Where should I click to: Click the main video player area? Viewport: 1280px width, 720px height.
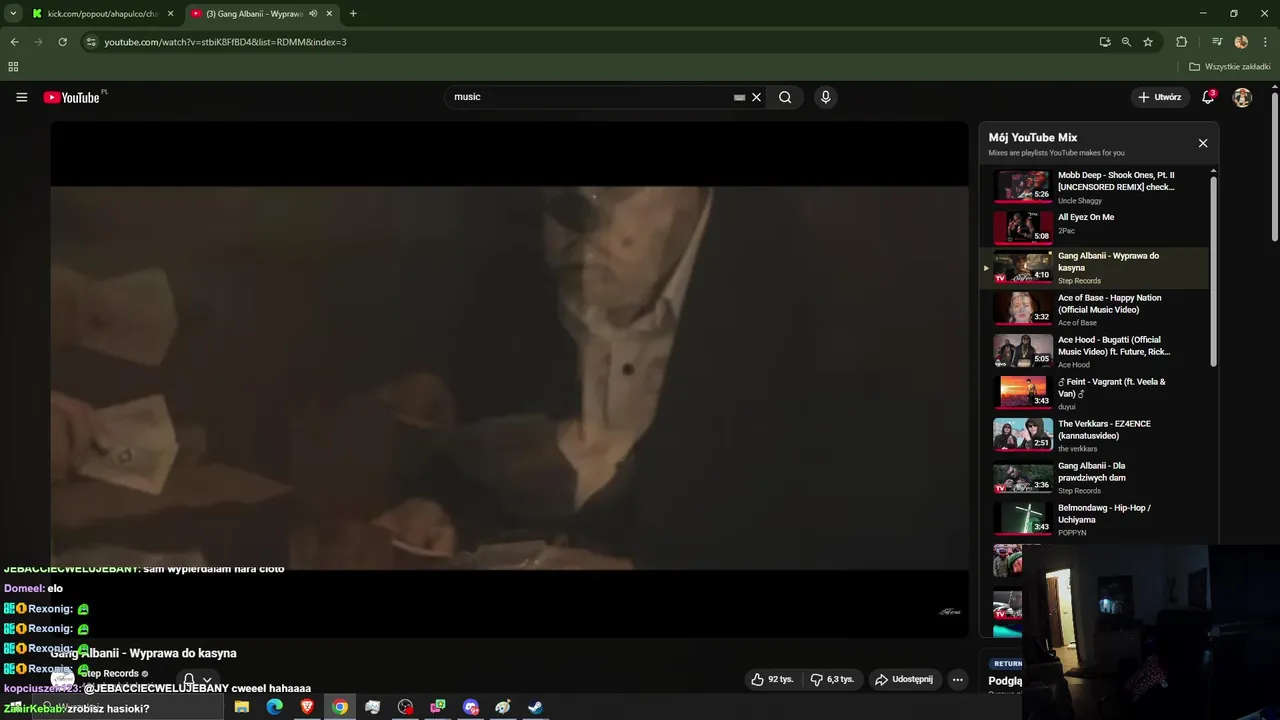point(509,378)
